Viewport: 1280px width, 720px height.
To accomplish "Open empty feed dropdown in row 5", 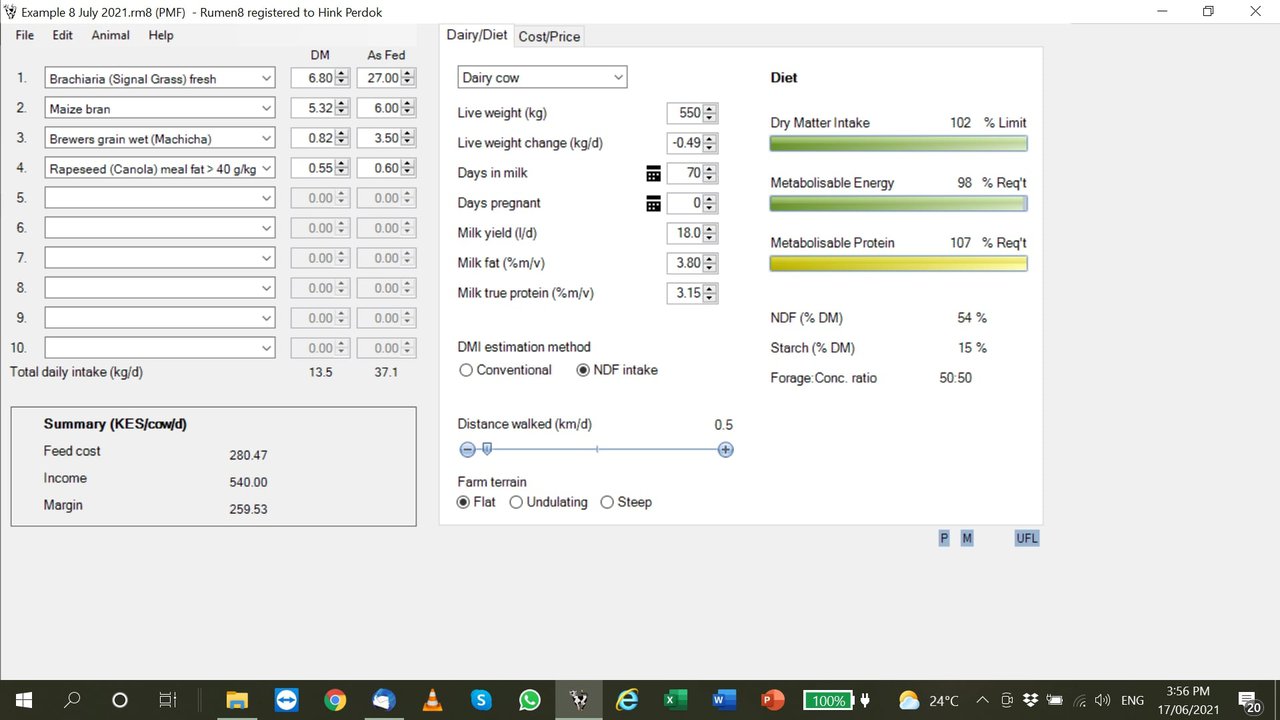I will [x=160, y=198].
